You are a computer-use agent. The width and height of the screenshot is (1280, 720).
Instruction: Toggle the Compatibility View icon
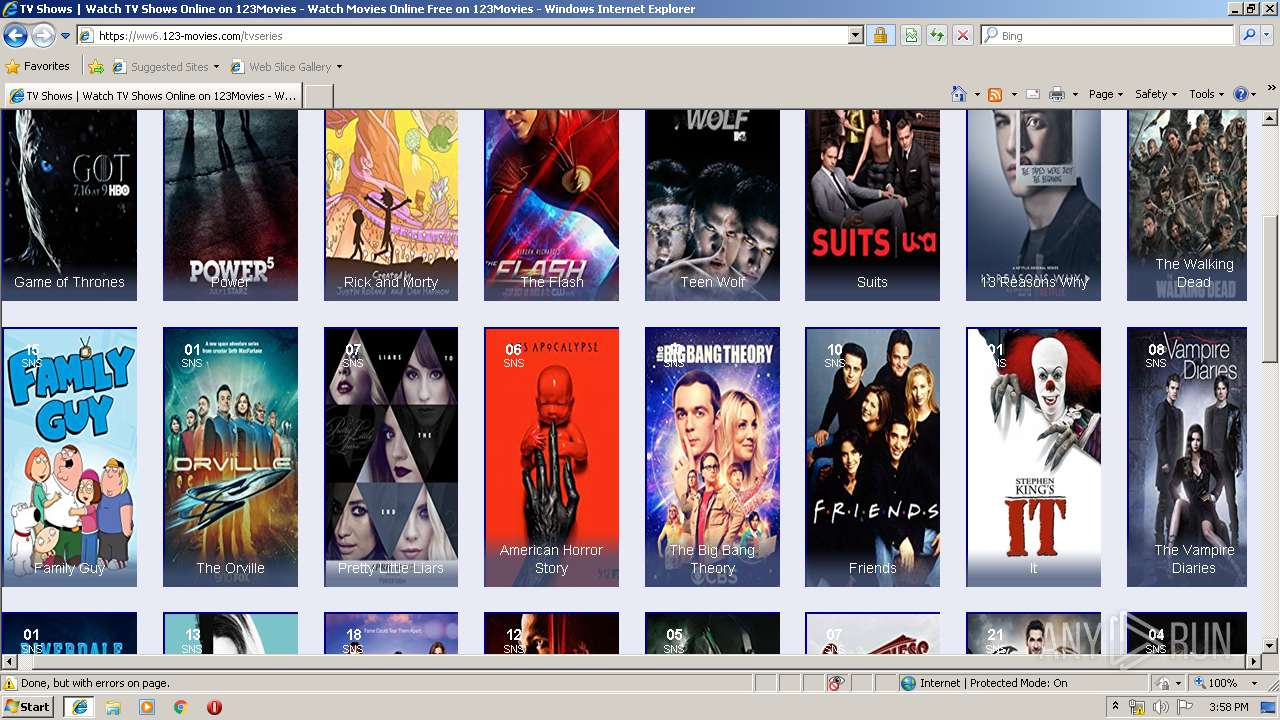pos(911,35)
